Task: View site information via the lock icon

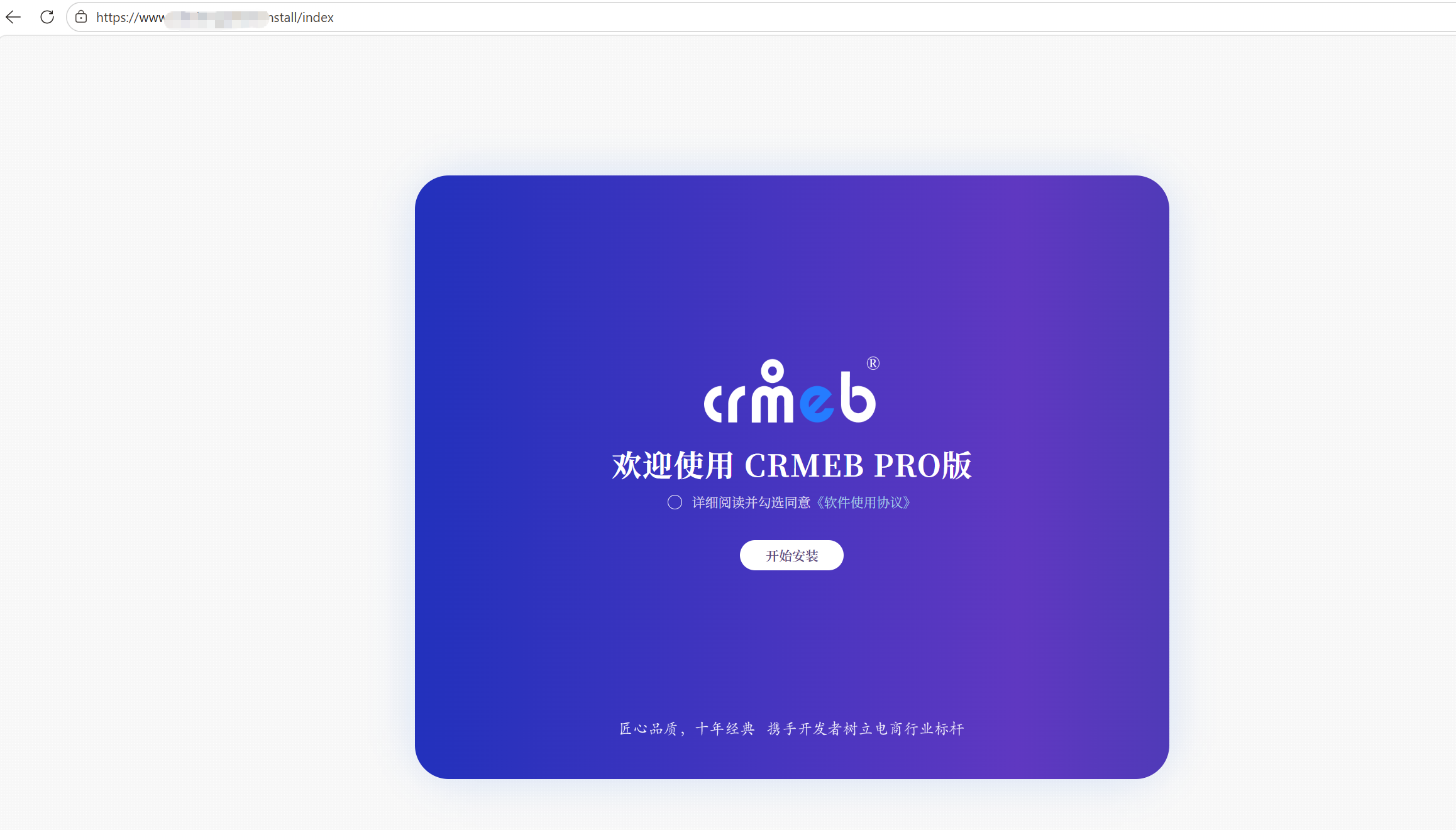Action: click(x=81, y=17)
